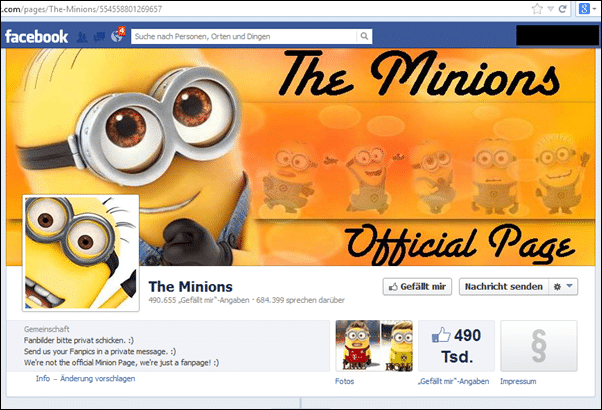This screenshot has height=410, width=602.
Task: Click The Minions page title
Action: 190,287
